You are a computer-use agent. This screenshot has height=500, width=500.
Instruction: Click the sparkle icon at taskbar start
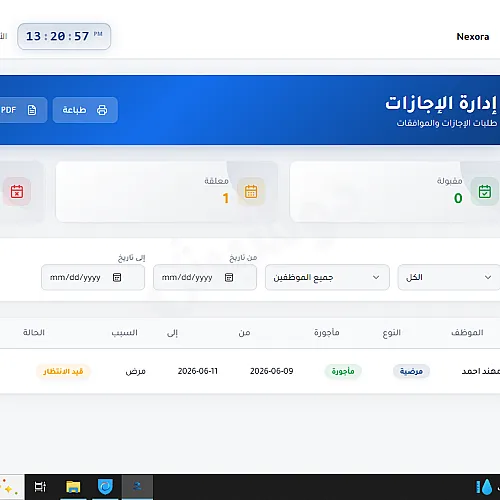[9, 487]
